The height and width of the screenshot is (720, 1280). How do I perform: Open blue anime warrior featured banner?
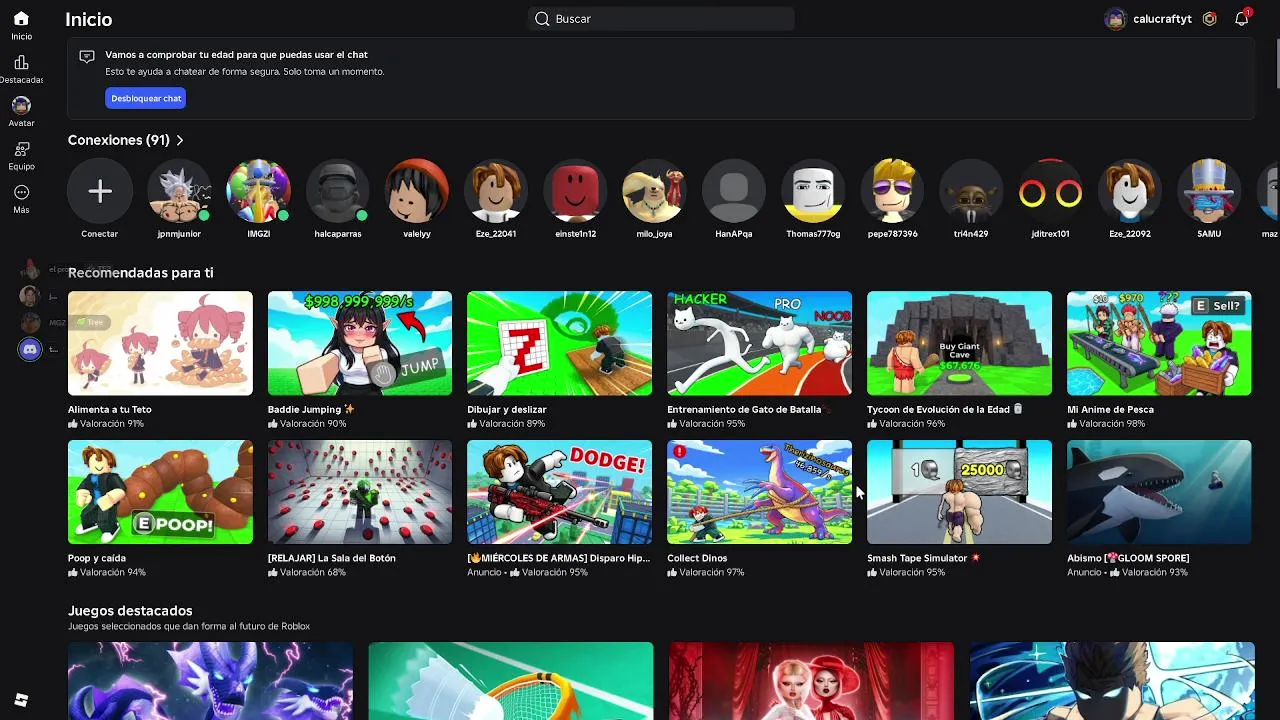point(1112,681)
